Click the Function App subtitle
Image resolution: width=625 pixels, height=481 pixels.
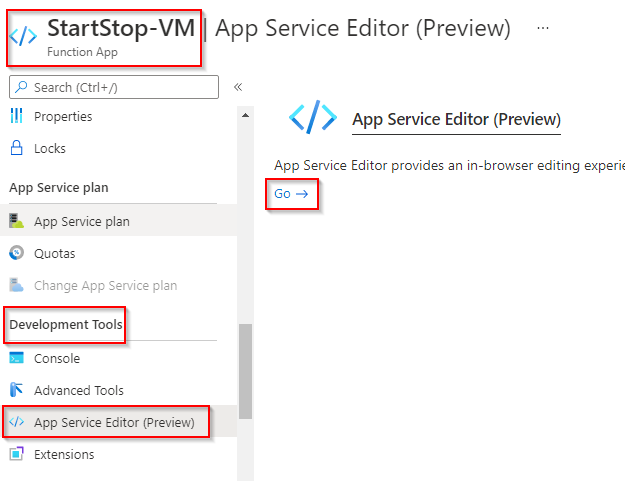(x=82, y=52)
